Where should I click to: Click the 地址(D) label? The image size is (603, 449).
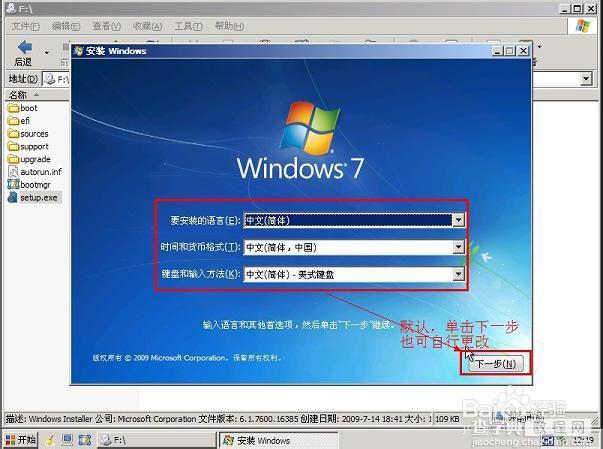click(x=23, y=79)
